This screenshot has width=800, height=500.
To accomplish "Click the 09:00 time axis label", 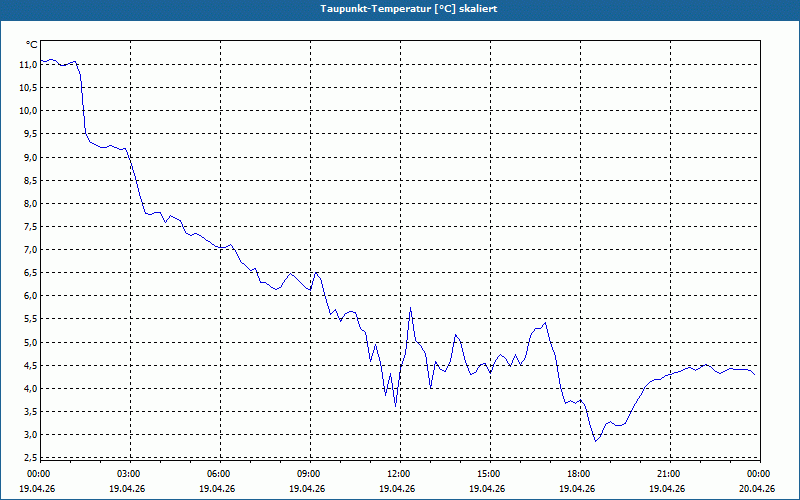I will click(x=310, y=474).
